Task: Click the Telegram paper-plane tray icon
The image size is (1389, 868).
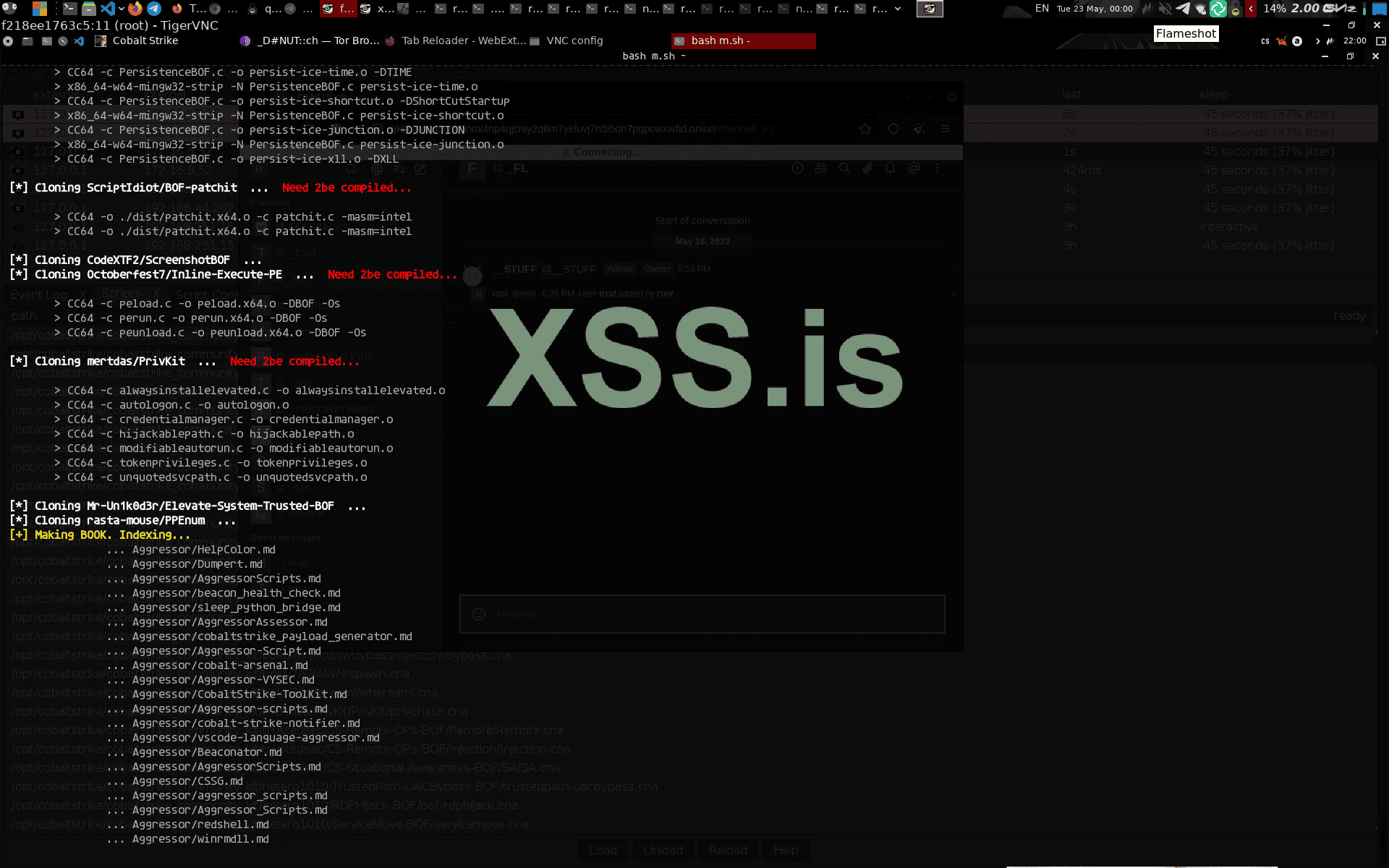Action: click(x=1183, y=9)
